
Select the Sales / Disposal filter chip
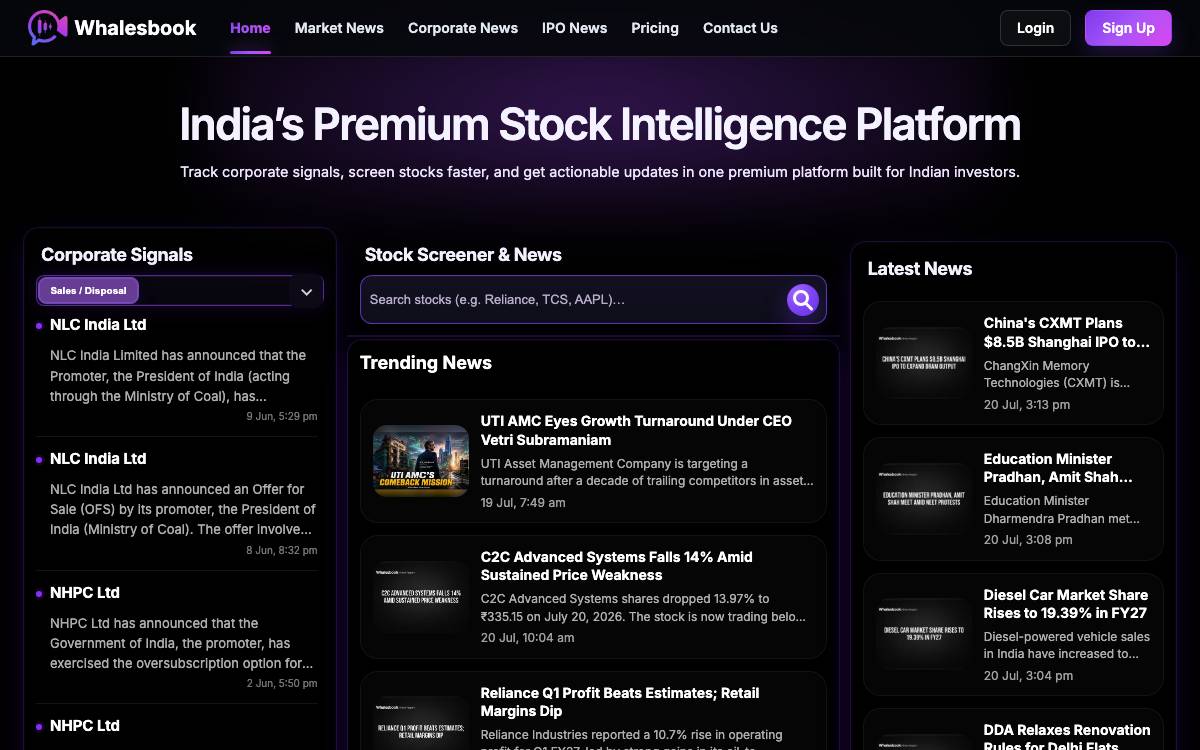[x=88, y=291]
